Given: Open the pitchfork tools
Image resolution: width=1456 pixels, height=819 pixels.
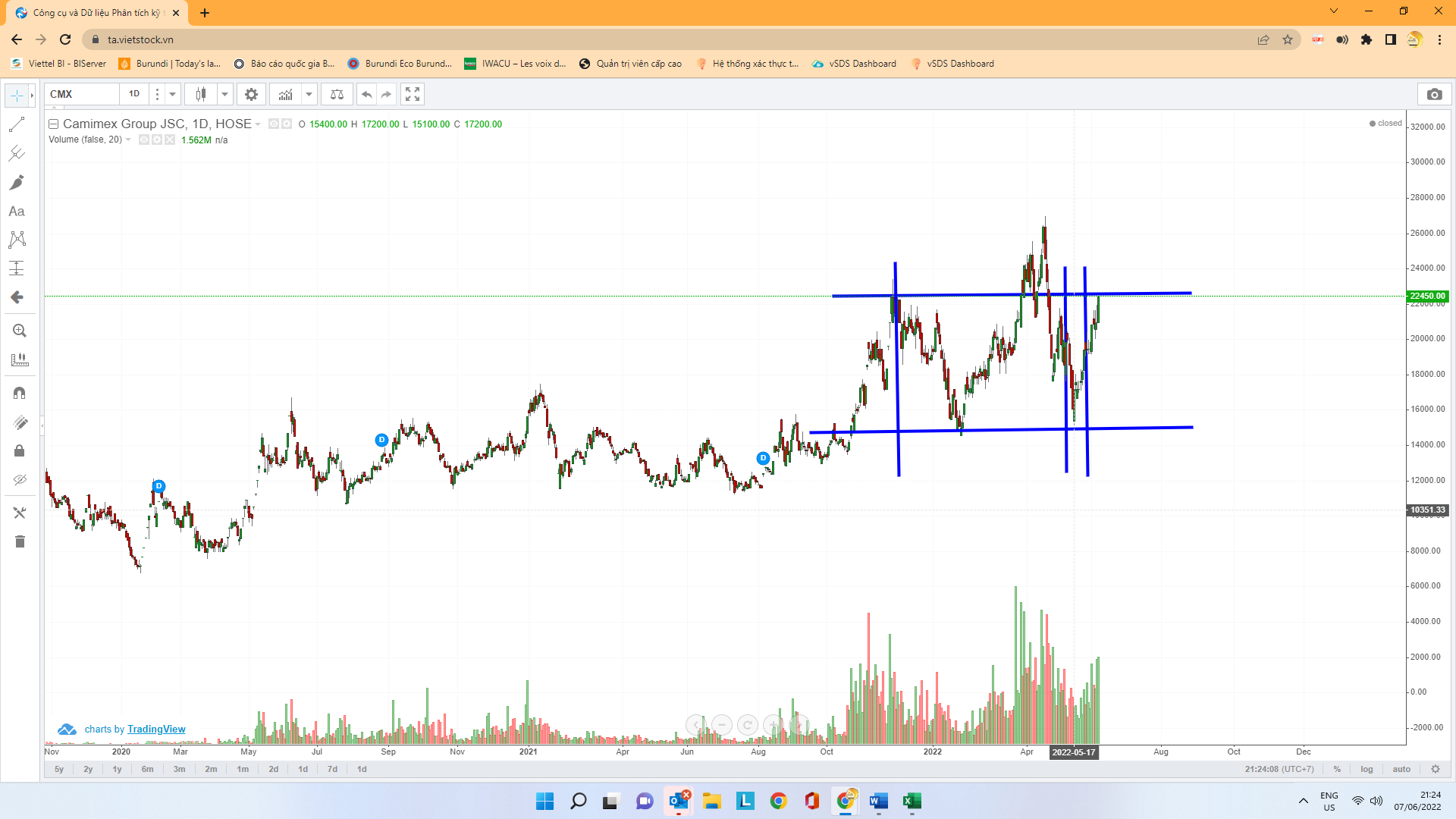Looking at the screenshot, I should click(x=17, y=153).
